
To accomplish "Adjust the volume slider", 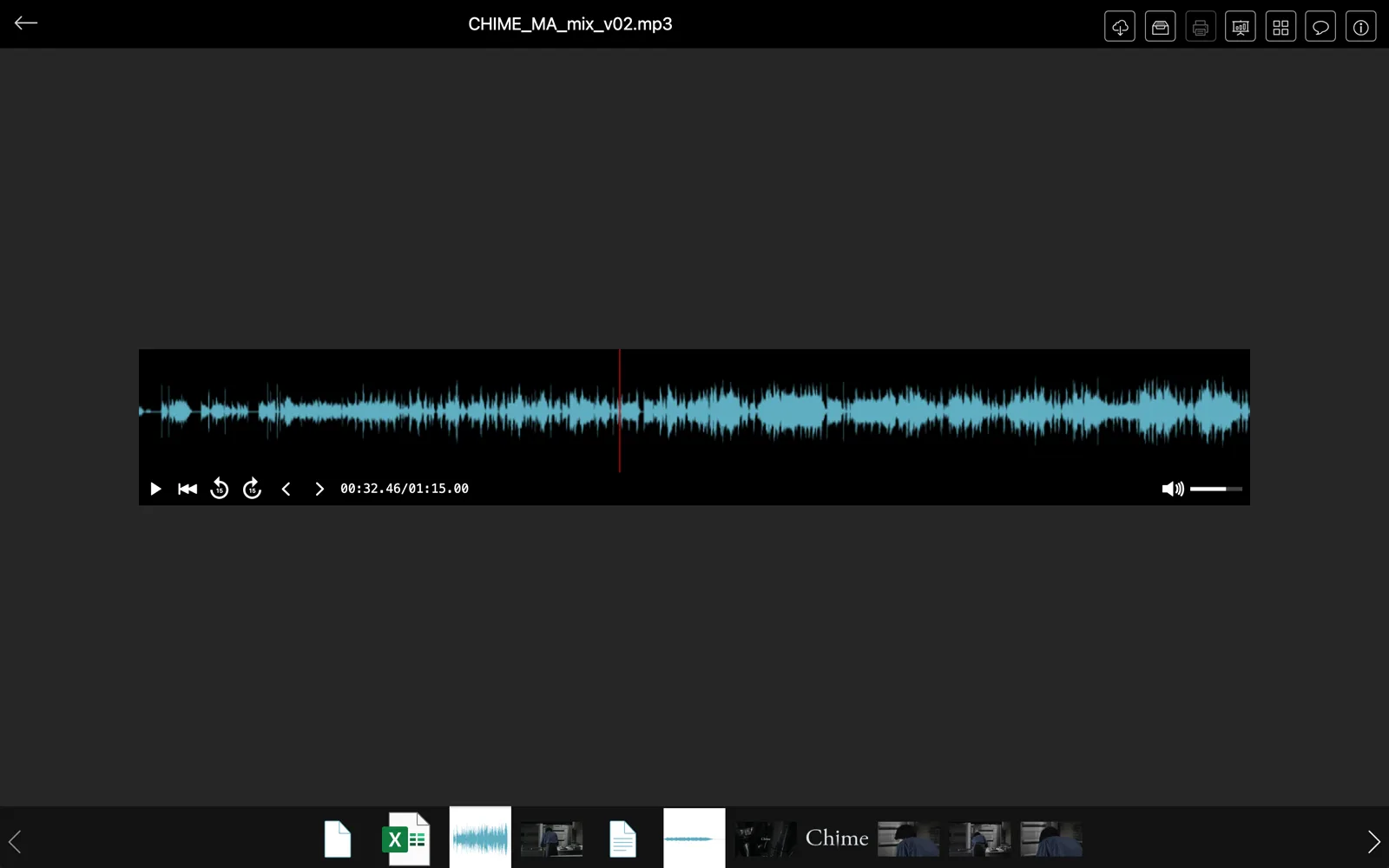I will tap(1215, 489).
